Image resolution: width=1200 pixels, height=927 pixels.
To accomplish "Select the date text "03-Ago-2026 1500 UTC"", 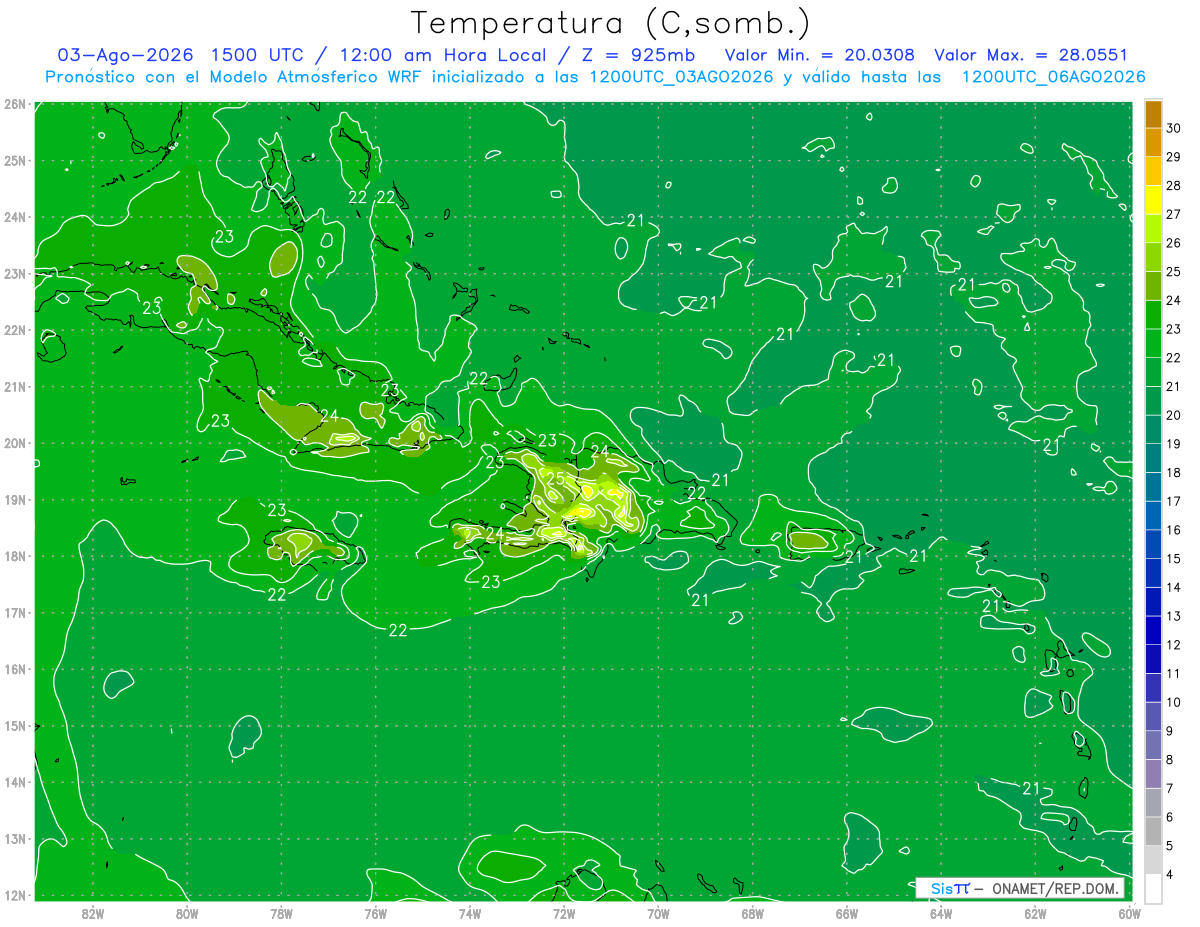I will click(182, 55).
